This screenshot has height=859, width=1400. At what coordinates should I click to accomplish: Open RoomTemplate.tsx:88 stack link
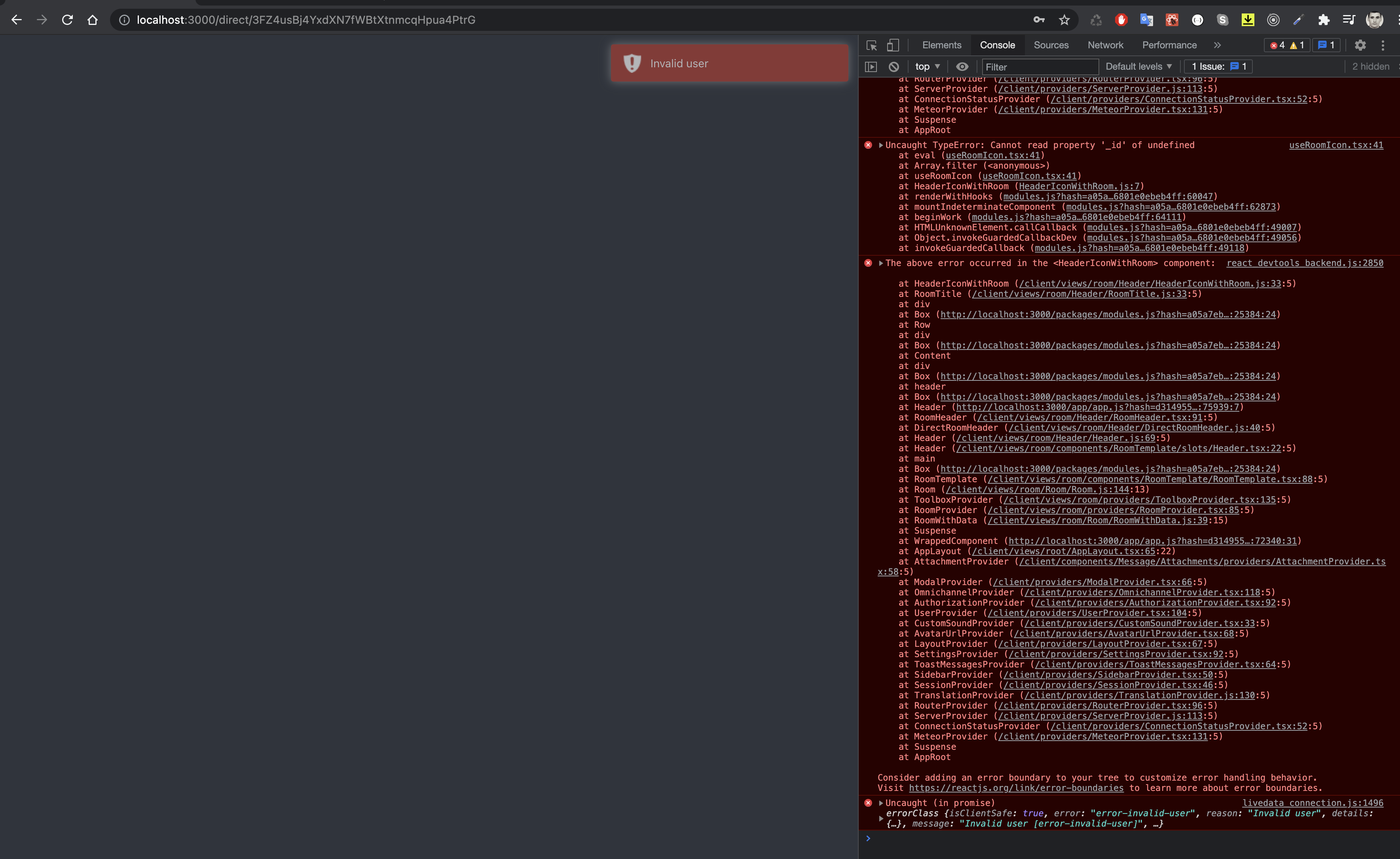1150,479
